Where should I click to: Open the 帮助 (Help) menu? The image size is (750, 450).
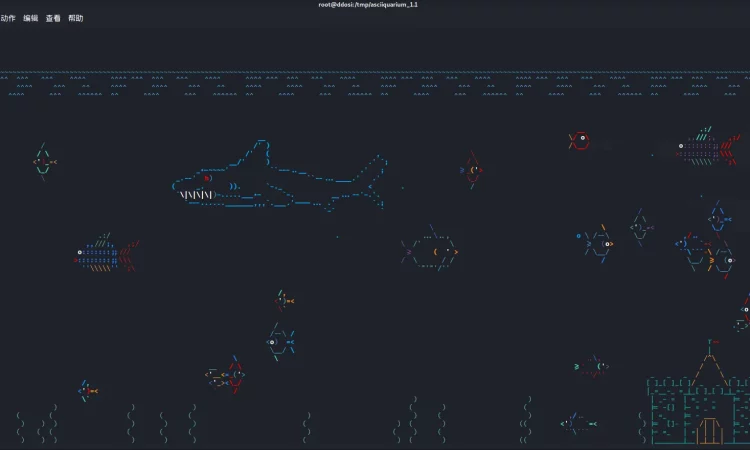click(x=76, y=18)
